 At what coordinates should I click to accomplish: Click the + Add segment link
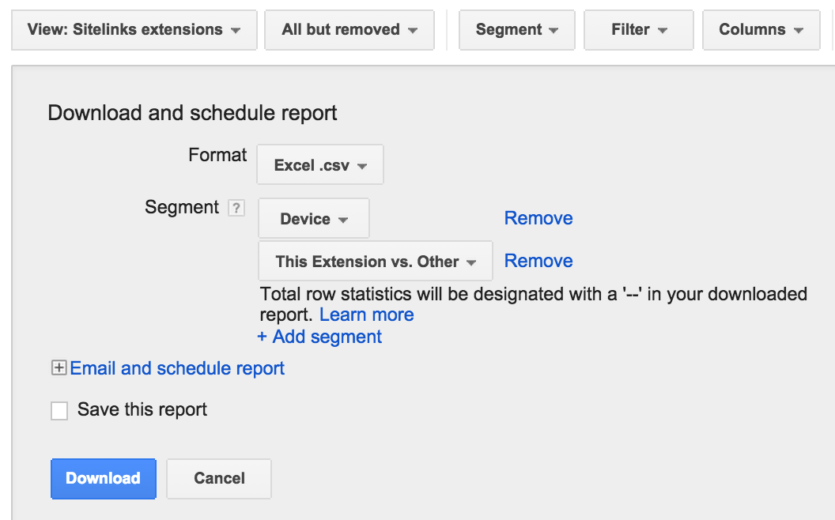click(320, 337)
